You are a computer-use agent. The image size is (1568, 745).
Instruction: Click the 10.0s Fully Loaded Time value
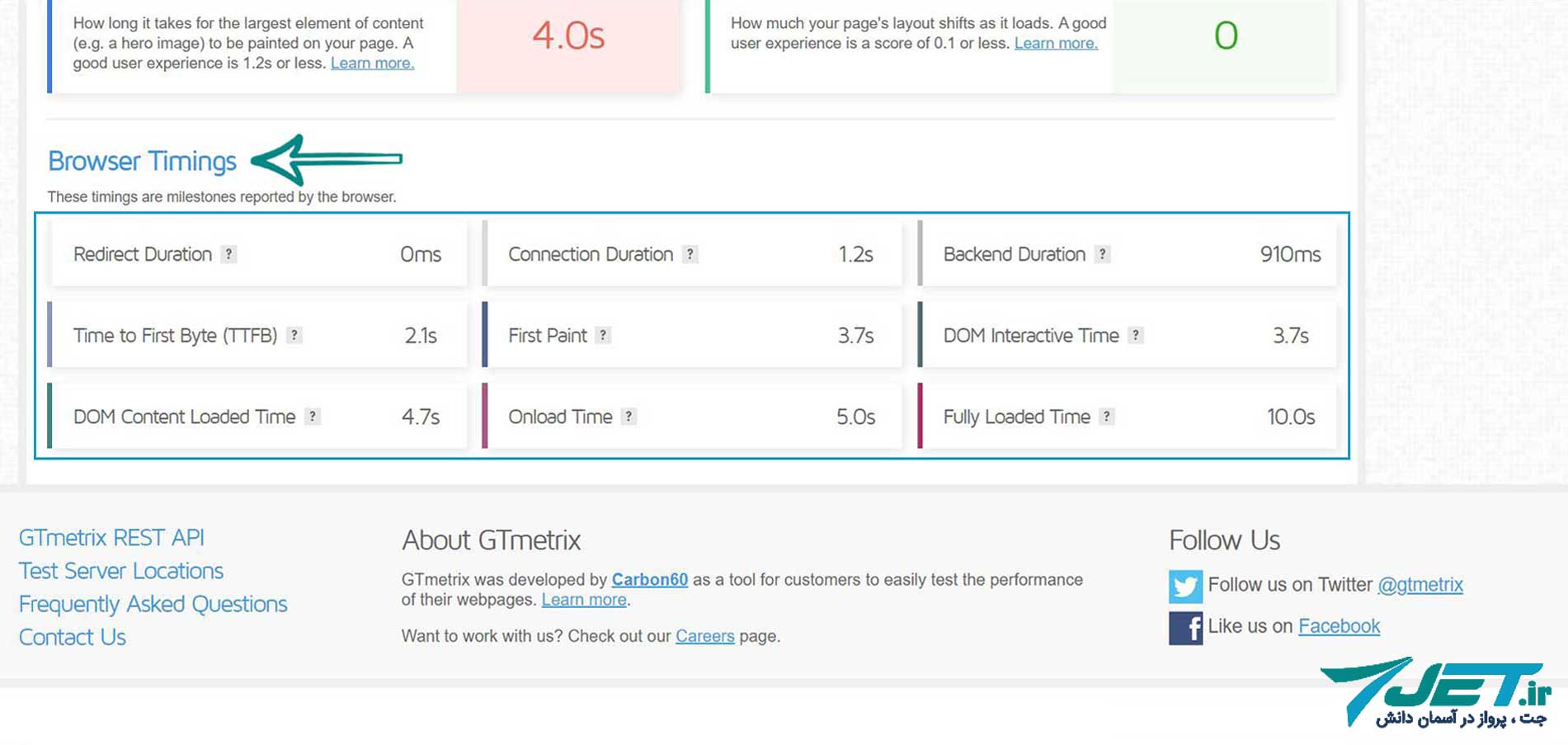pos(1291,417)
